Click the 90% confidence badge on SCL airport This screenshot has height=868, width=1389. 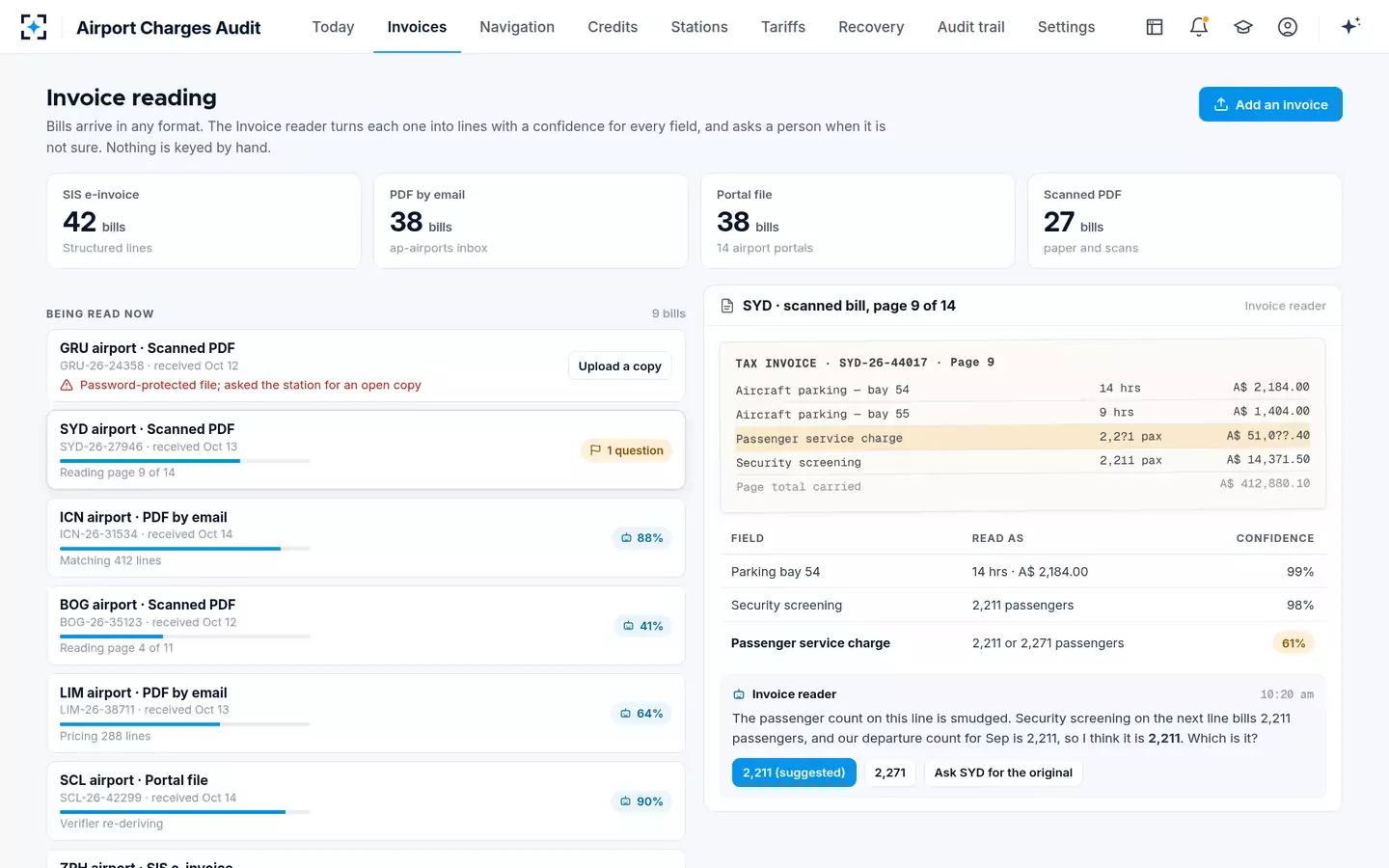(641, 801)
